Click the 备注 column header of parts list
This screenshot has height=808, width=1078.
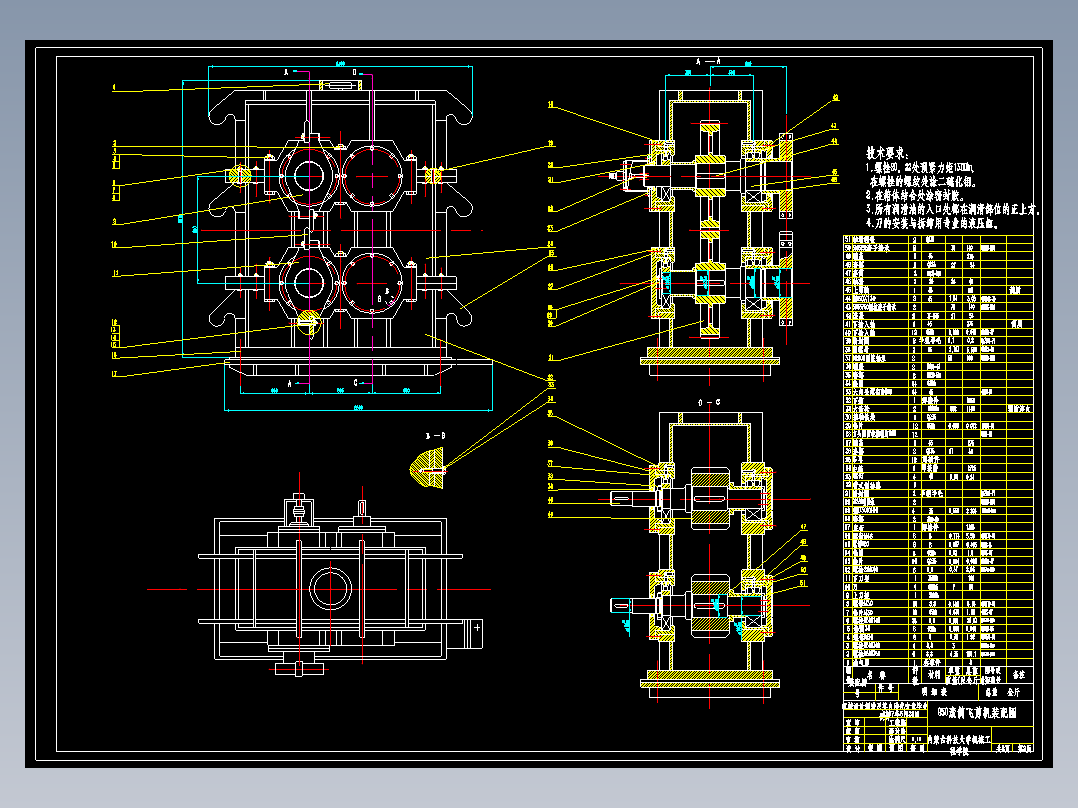pyautogui.click(x=1019, y=675)
